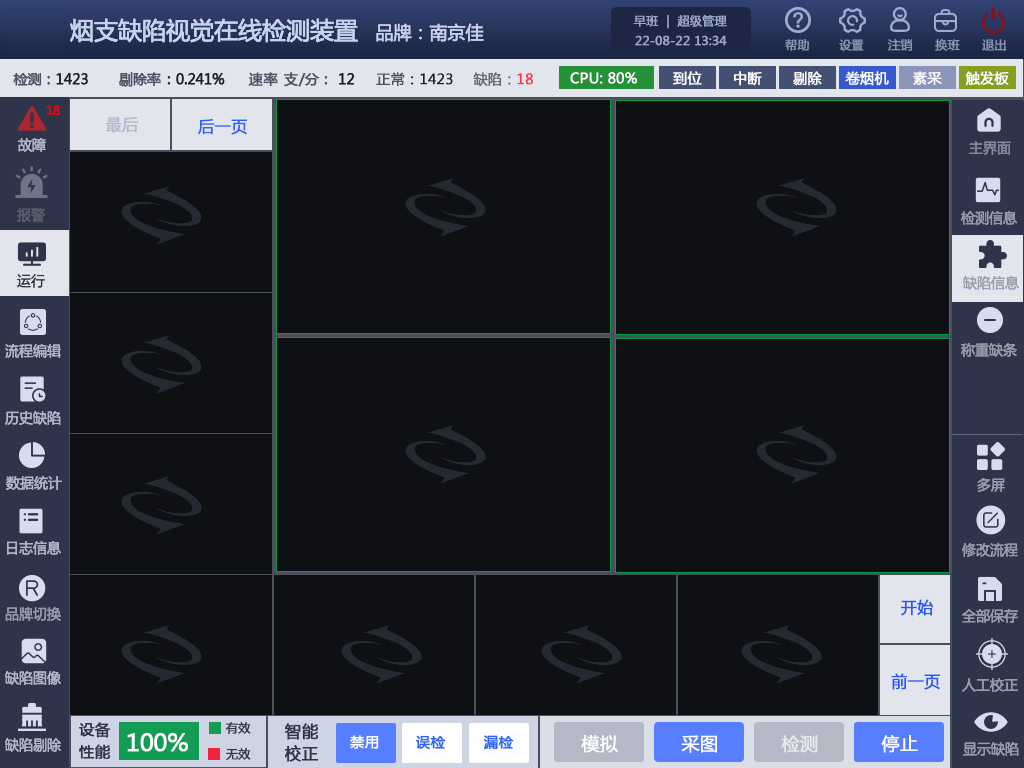
Task: View 数据统计 data statistics
Action: coord(33,468)
